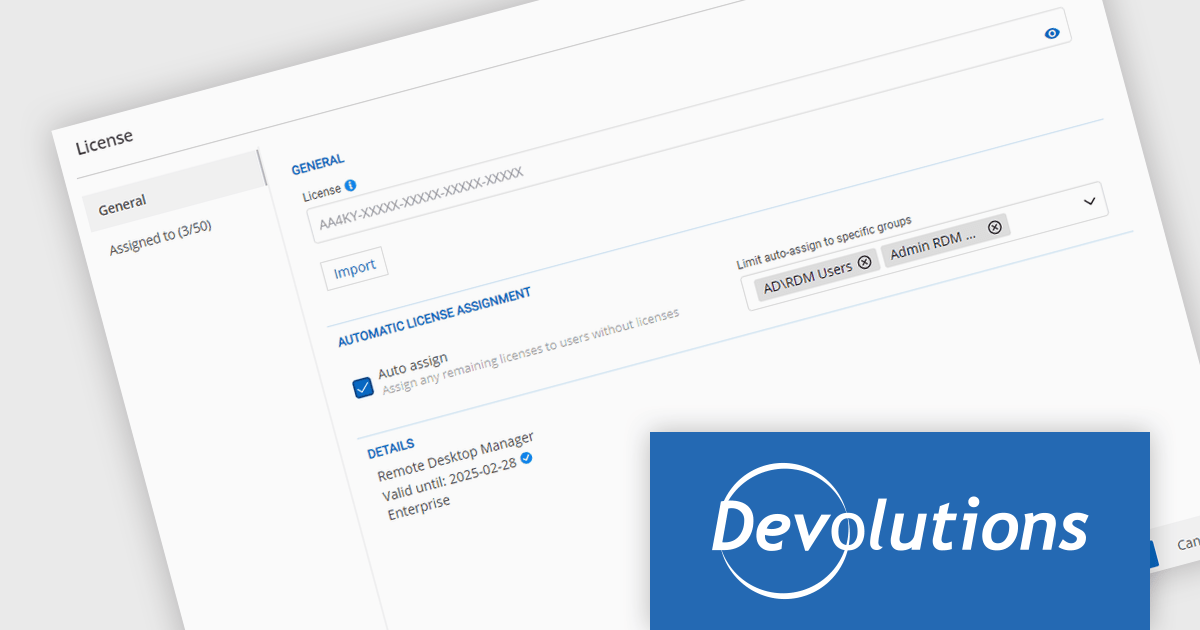Image resolution: width=1200 pixels, height=630 pixels.
Task: Click the Devolutions logo
Action: point(900,530)
